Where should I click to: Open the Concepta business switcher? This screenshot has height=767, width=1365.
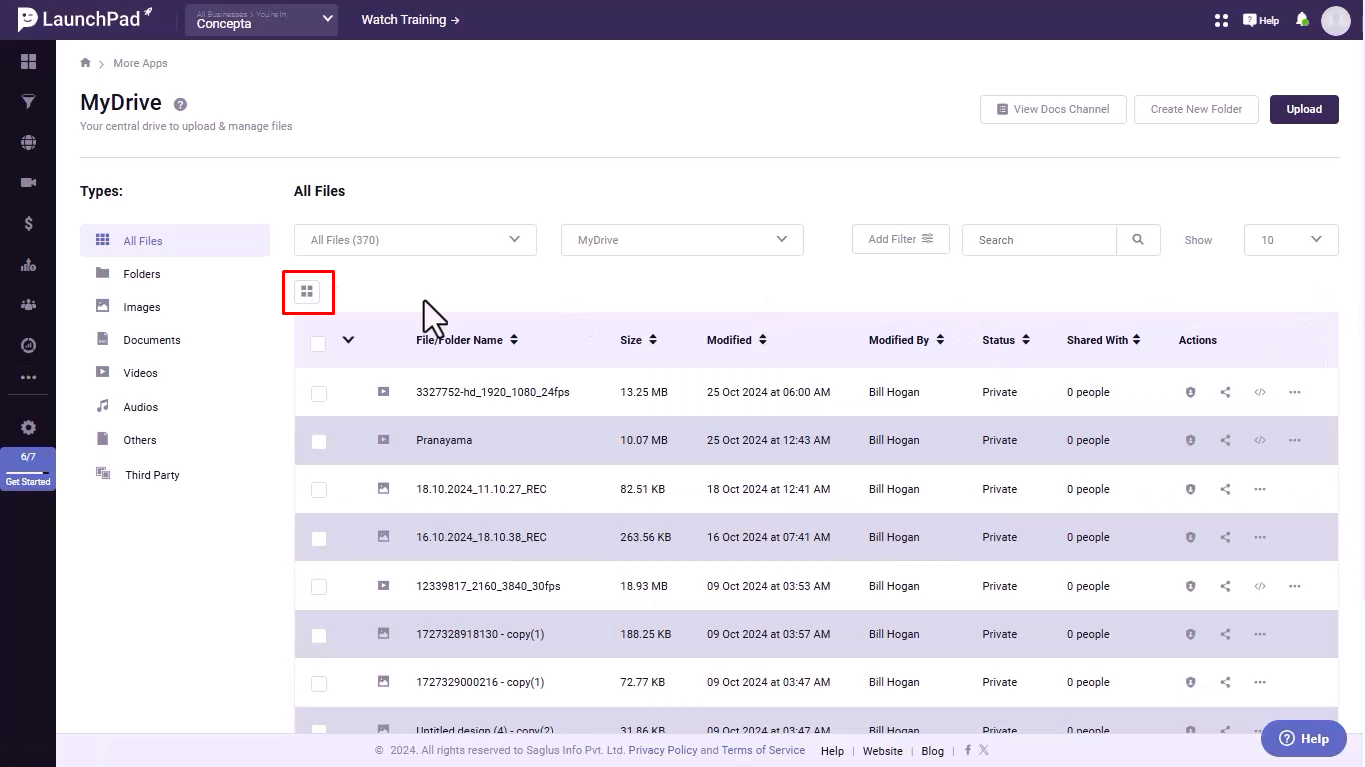(x=261, y=20)
